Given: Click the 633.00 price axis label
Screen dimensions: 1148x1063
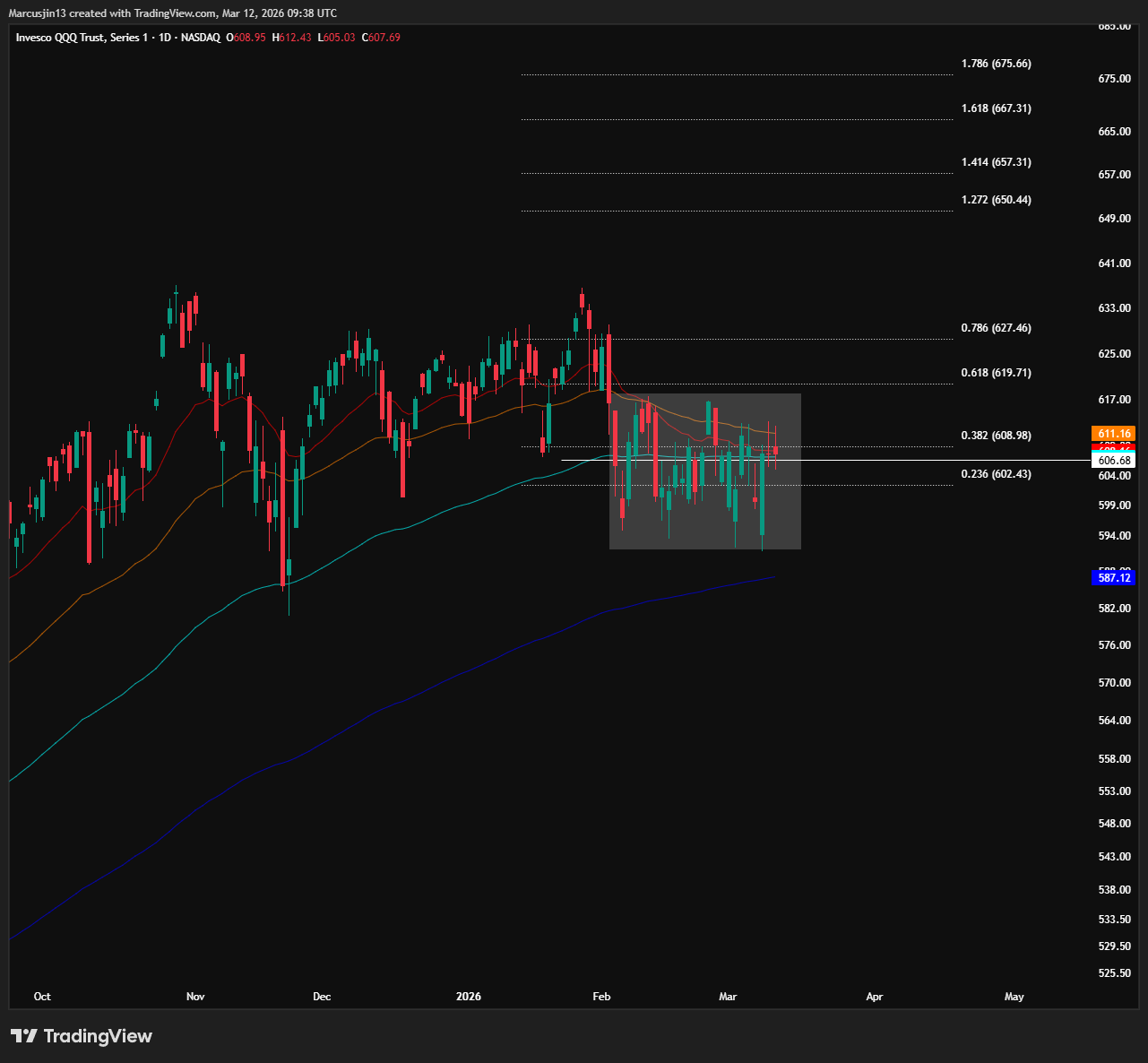Looking at the screenshot, I should tap(1115, 308).
